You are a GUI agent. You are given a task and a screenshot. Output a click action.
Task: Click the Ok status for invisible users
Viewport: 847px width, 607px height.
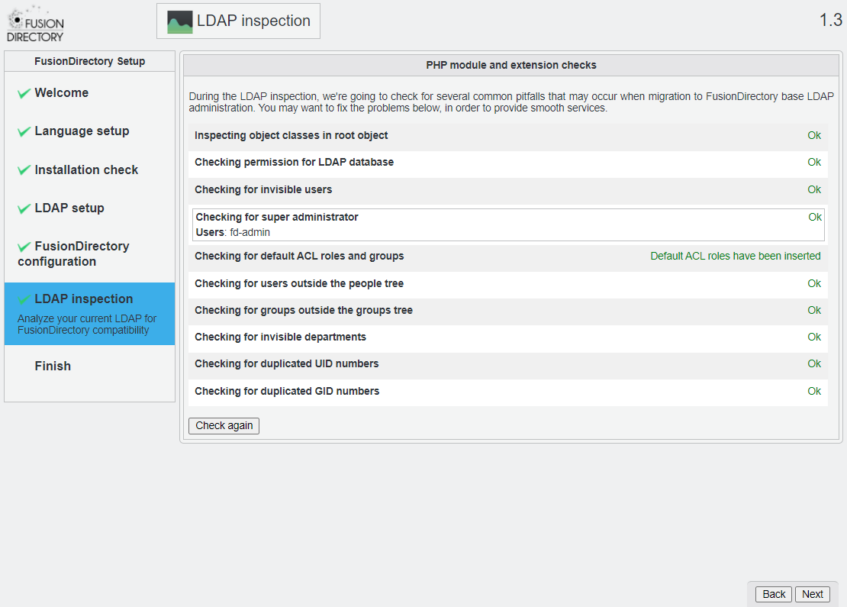coord(814,189)
